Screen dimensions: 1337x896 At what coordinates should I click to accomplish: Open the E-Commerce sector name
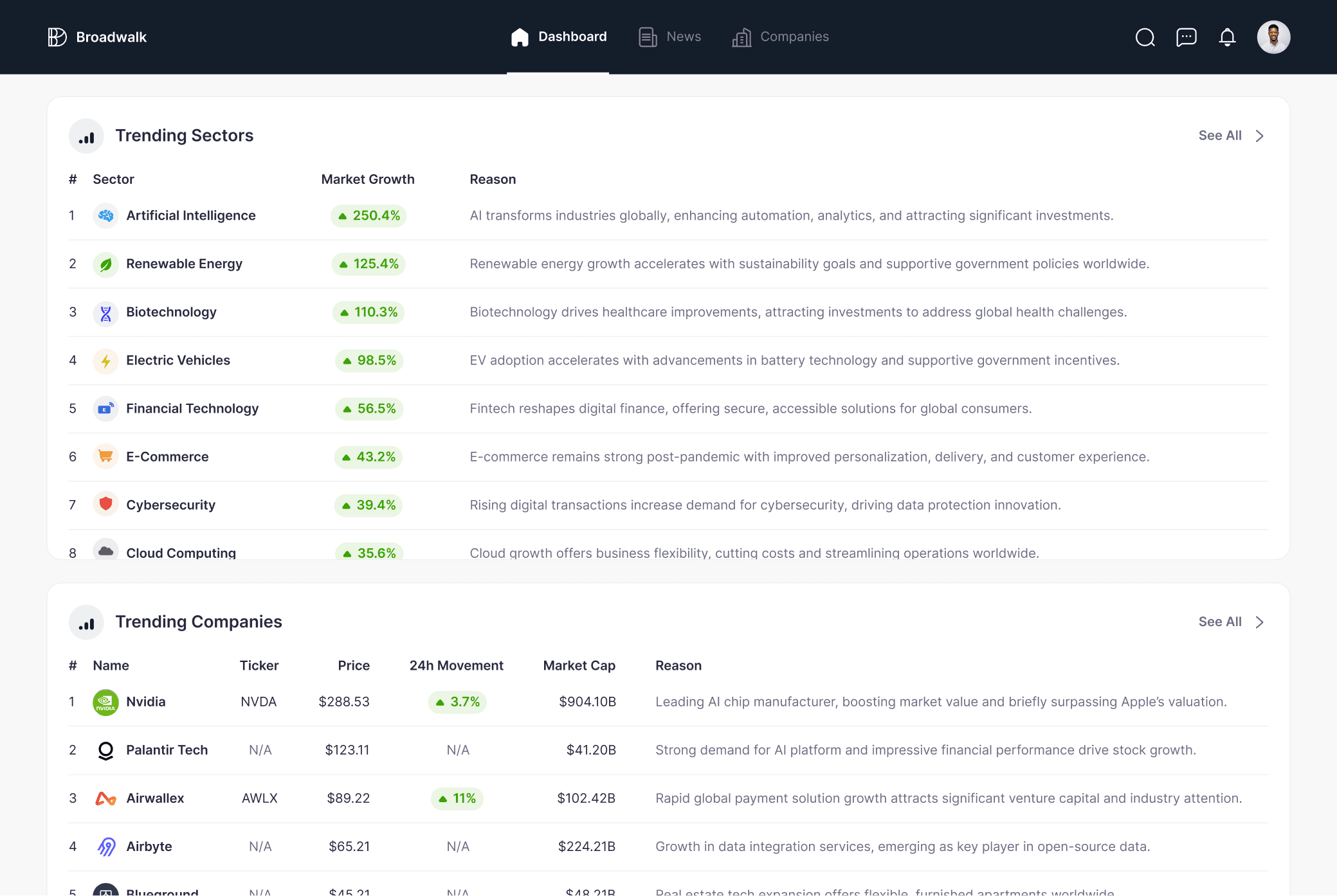click(x=167, y=456)
